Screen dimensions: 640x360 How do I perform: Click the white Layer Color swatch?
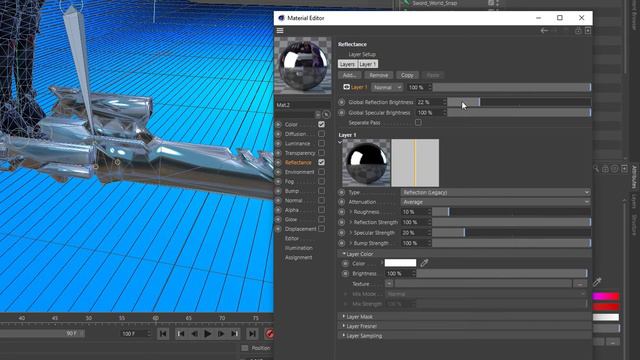400,263
